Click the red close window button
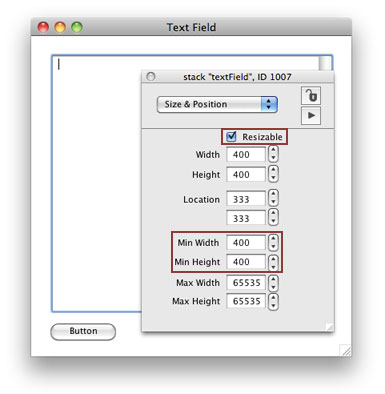385x394 pixels. (x=43, y=27)
